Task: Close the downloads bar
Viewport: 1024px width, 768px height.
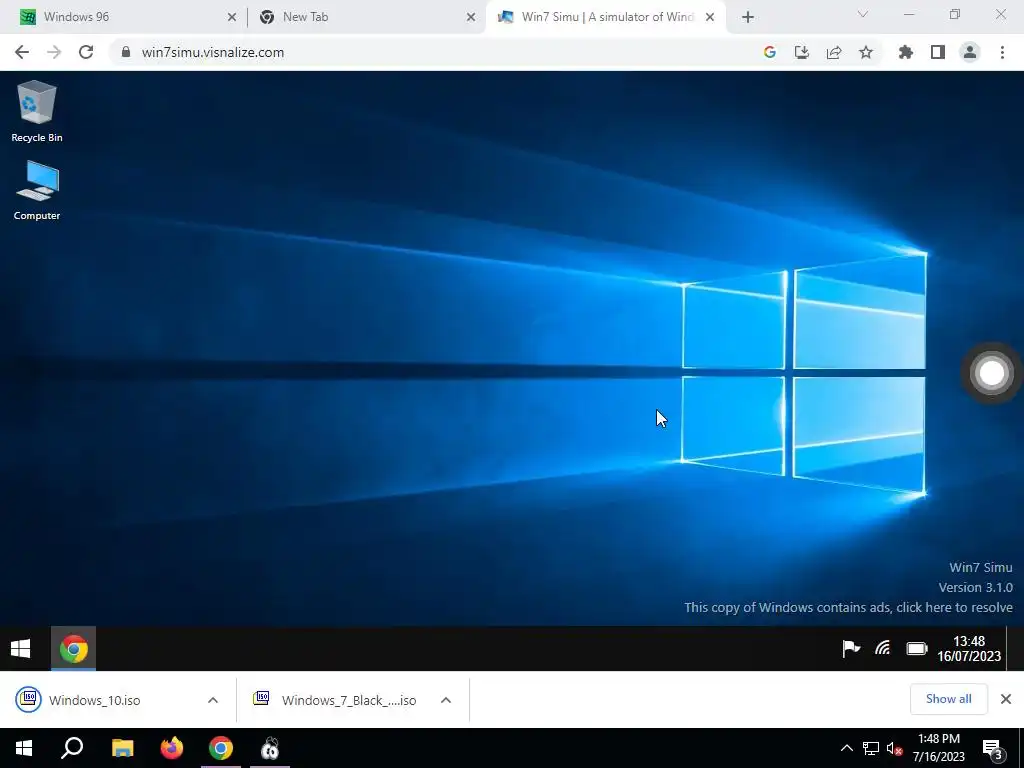Action: (x=1006, y=699)
